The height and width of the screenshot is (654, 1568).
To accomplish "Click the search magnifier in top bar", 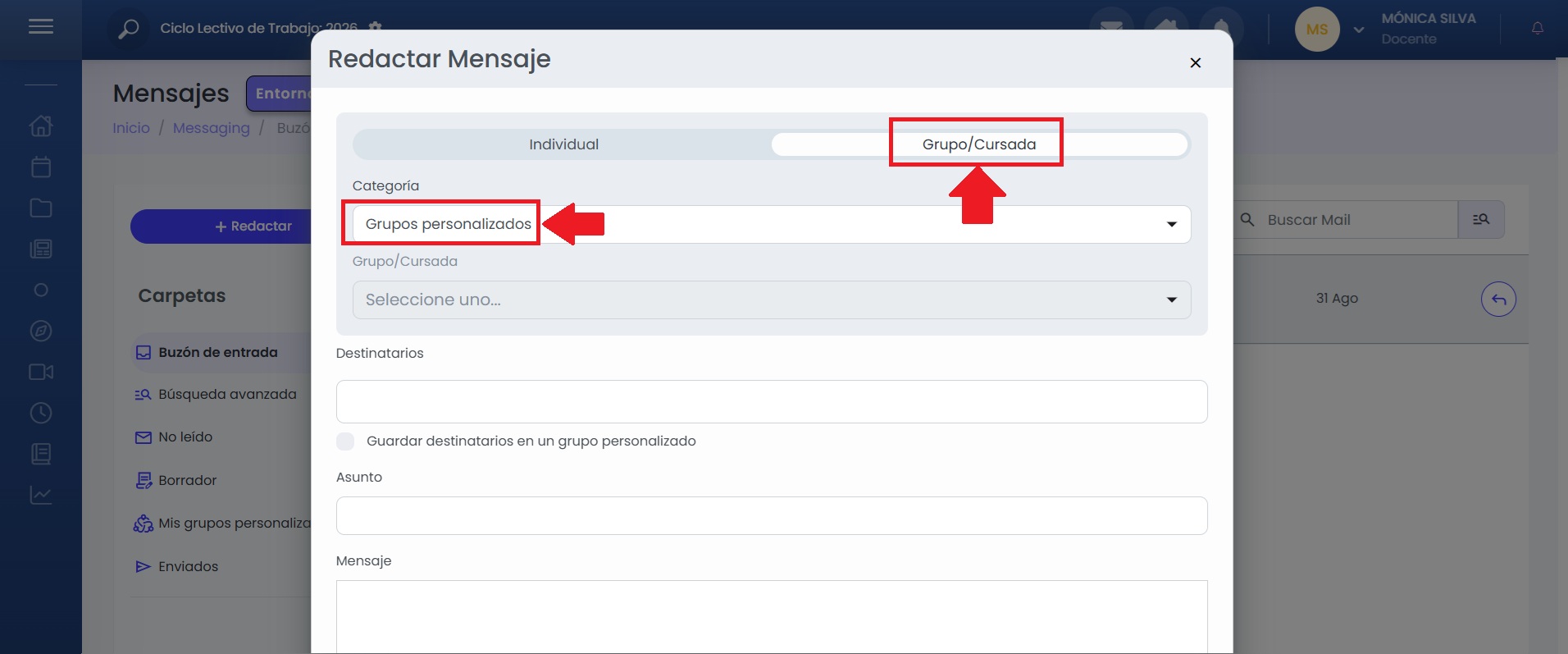I will coord(129,29).
